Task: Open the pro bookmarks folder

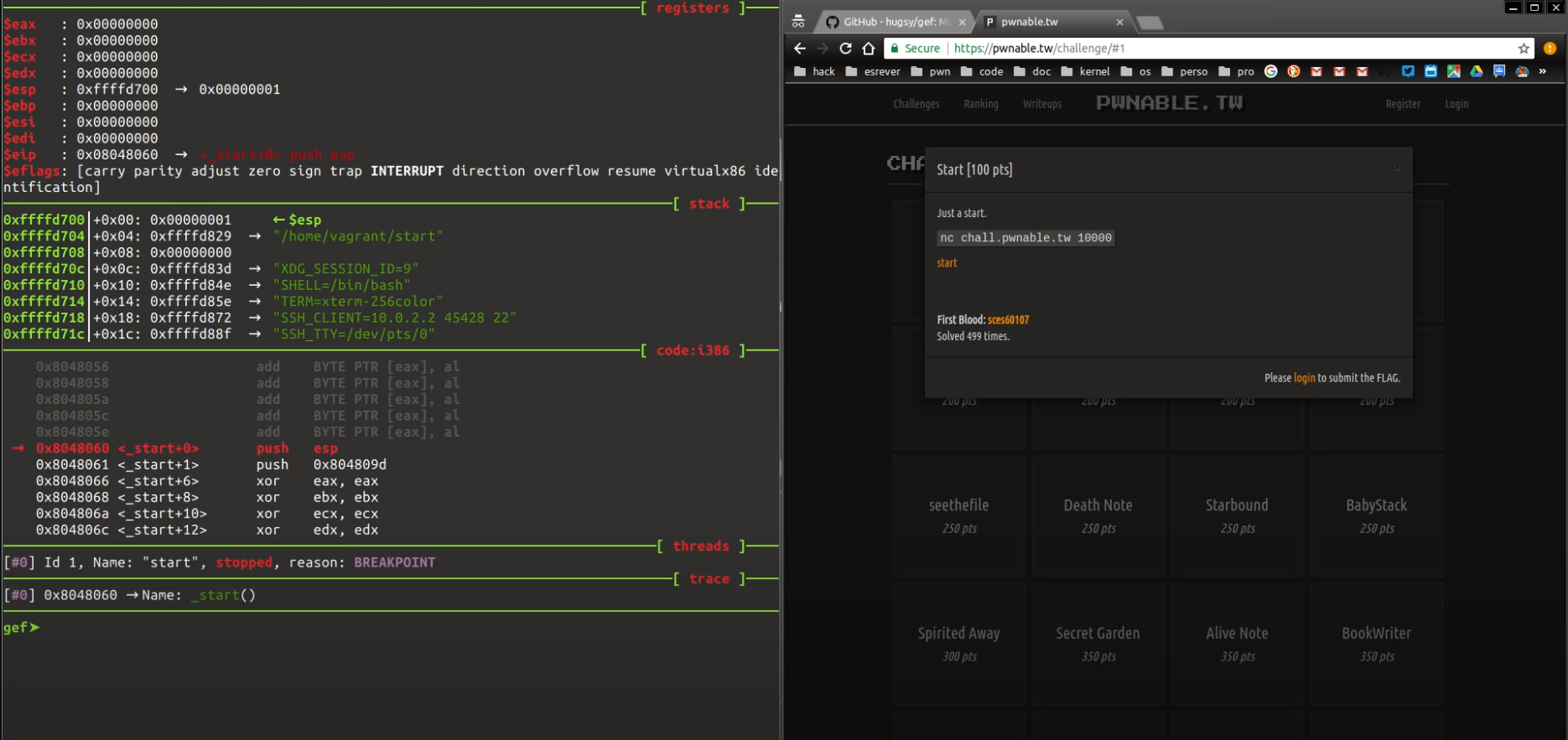Action: pyautogui.click(x=1237, y=71)
